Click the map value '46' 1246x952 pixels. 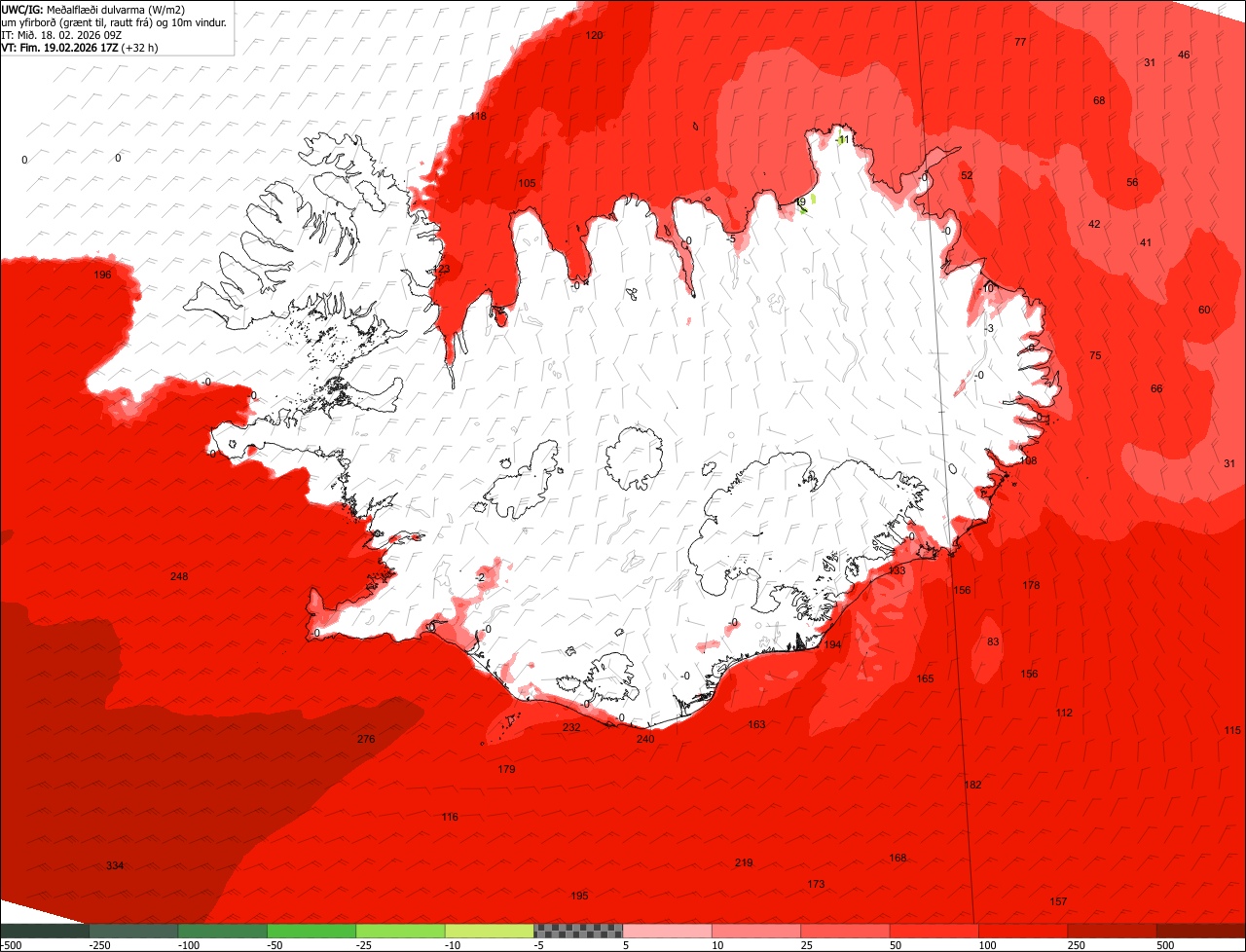coord(1184,55)
